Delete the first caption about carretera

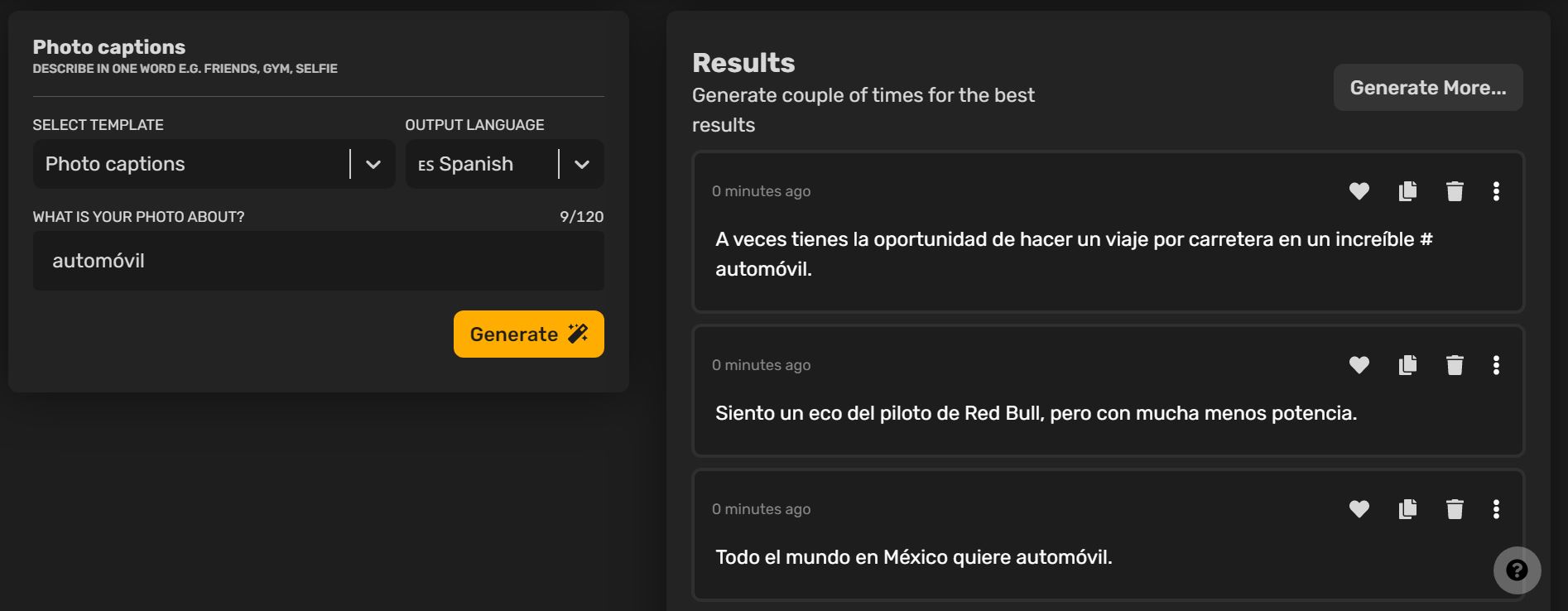pos(1455,191)
